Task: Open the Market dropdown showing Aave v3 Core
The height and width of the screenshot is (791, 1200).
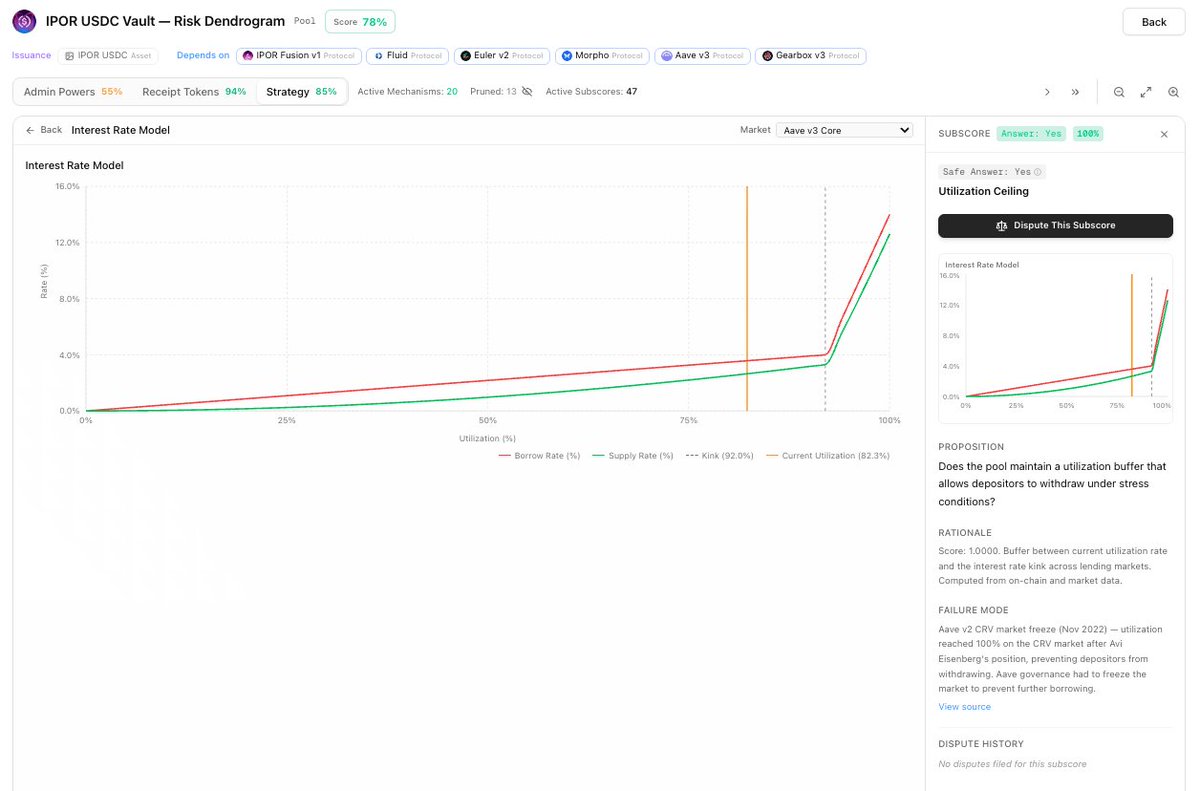Action: coord(845,130)
